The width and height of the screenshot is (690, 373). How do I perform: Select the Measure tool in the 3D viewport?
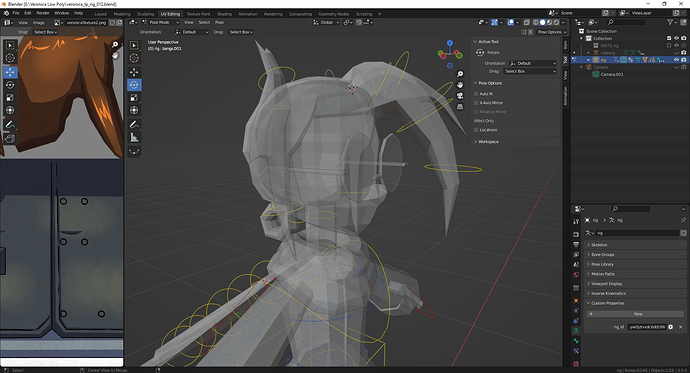[x=134, y=138]
